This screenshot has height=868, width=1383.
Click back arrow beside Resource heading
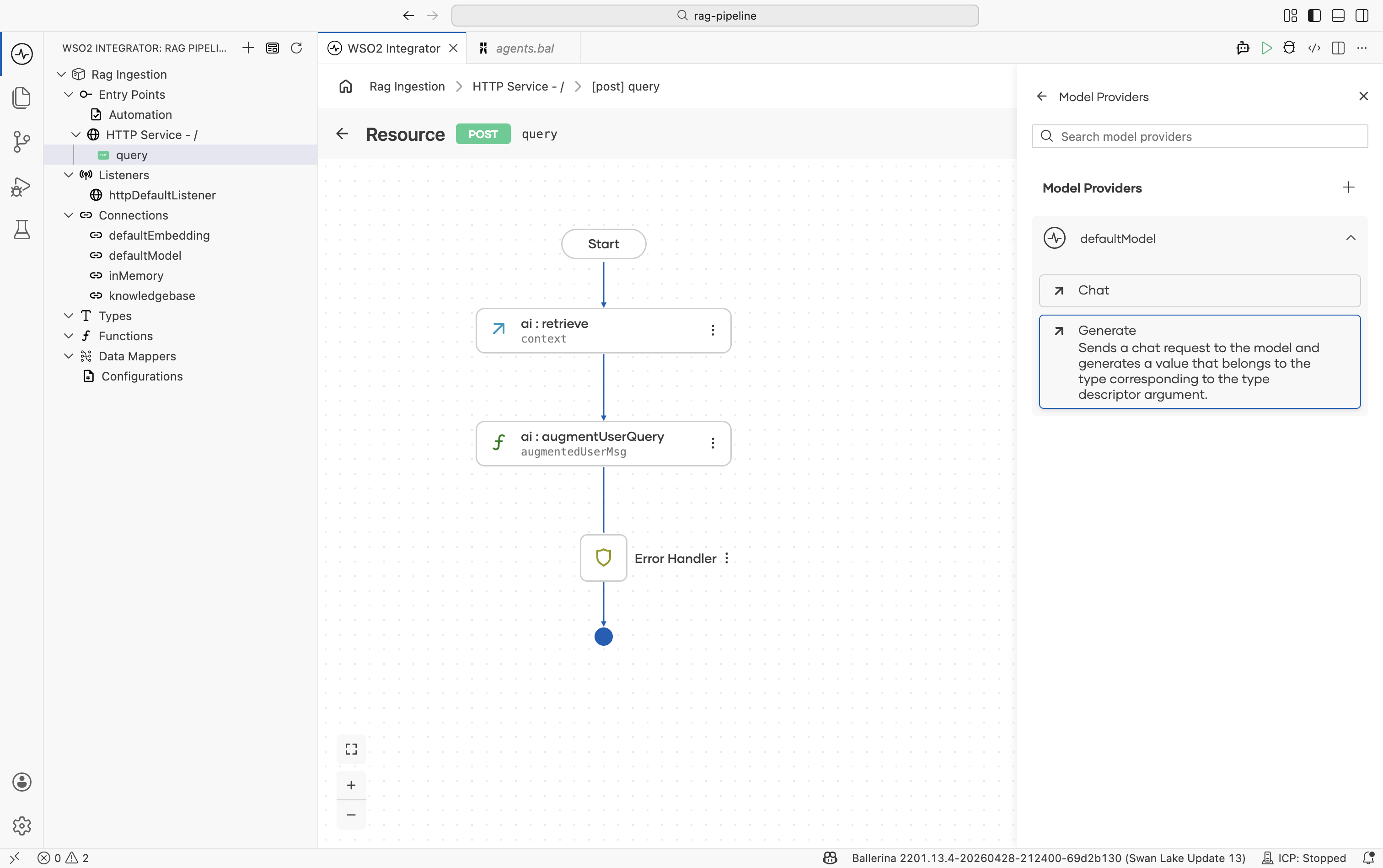(342, 134)
